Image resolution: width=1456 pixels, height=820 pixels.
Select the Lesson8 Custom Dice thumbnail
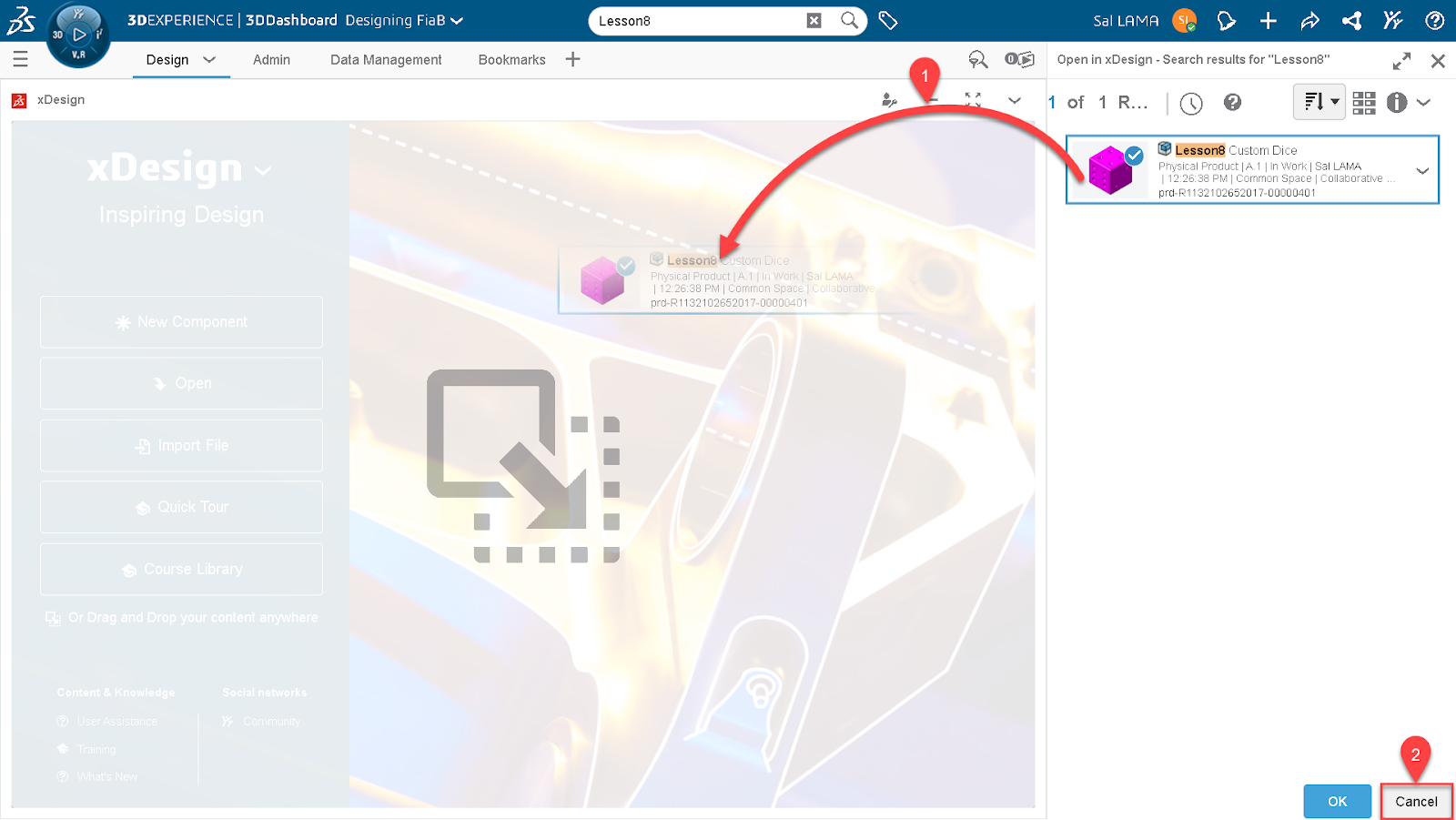click(x=1110, y=169)
